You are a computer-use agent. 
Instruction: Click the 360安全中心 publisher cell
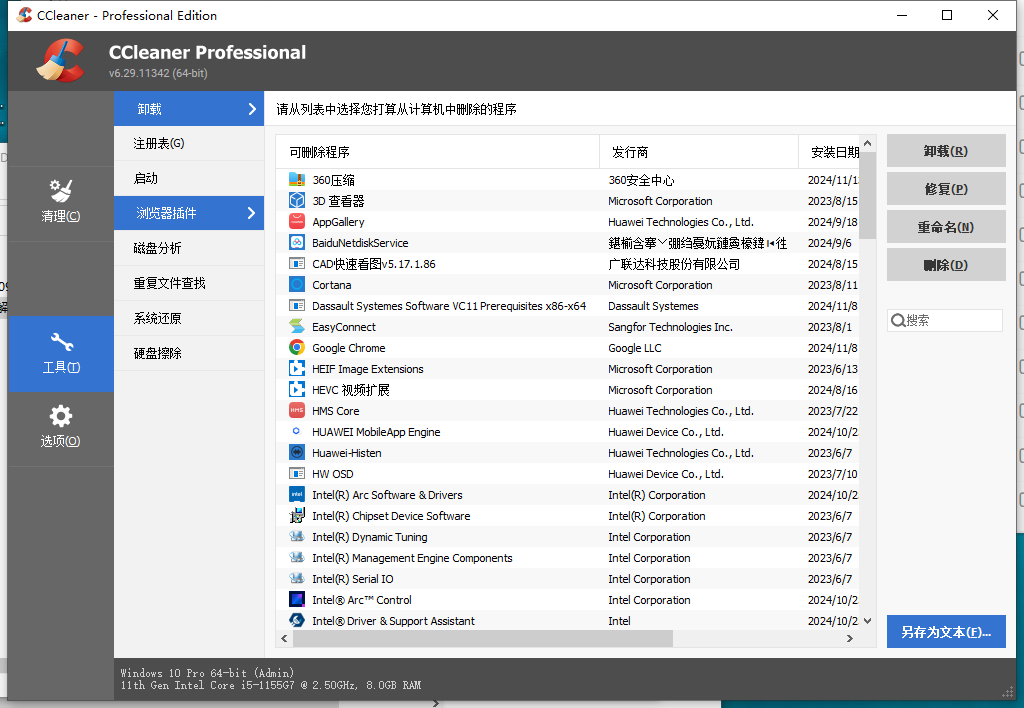coord(641,180)
